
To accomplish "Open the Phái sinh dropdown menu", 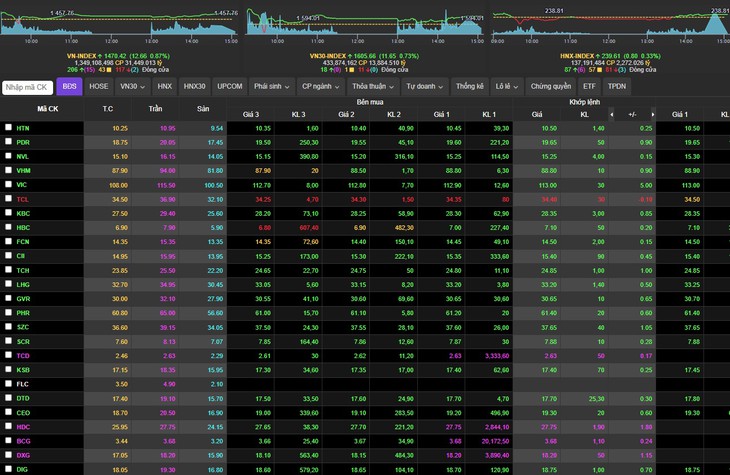I will pyautogui.click(x=271, y=87).
